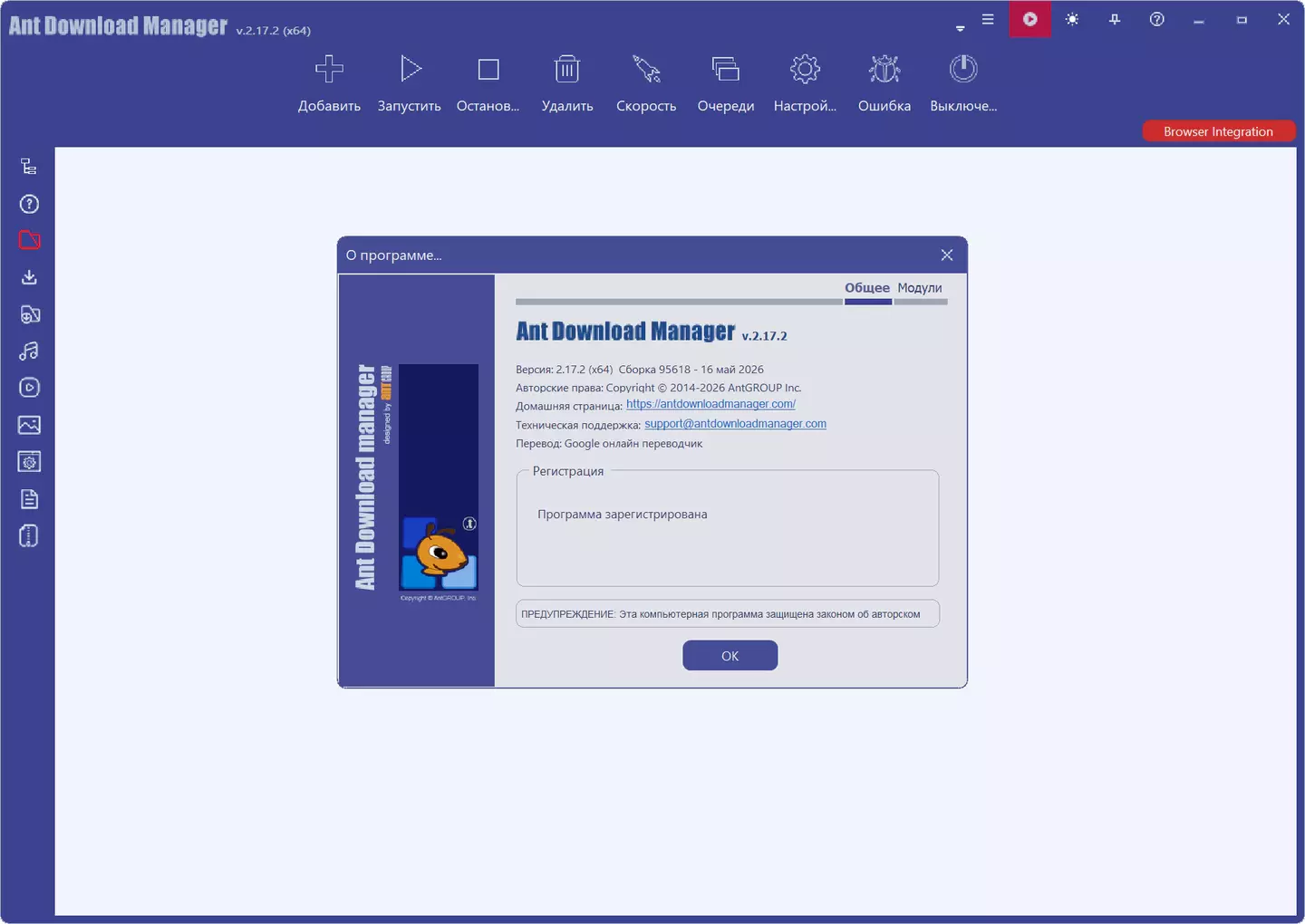Image resolution: width=1305 pixels, height=924 pixels.
Task: Select the red folder icon in sidebar
Action: (x=29, y=240)
